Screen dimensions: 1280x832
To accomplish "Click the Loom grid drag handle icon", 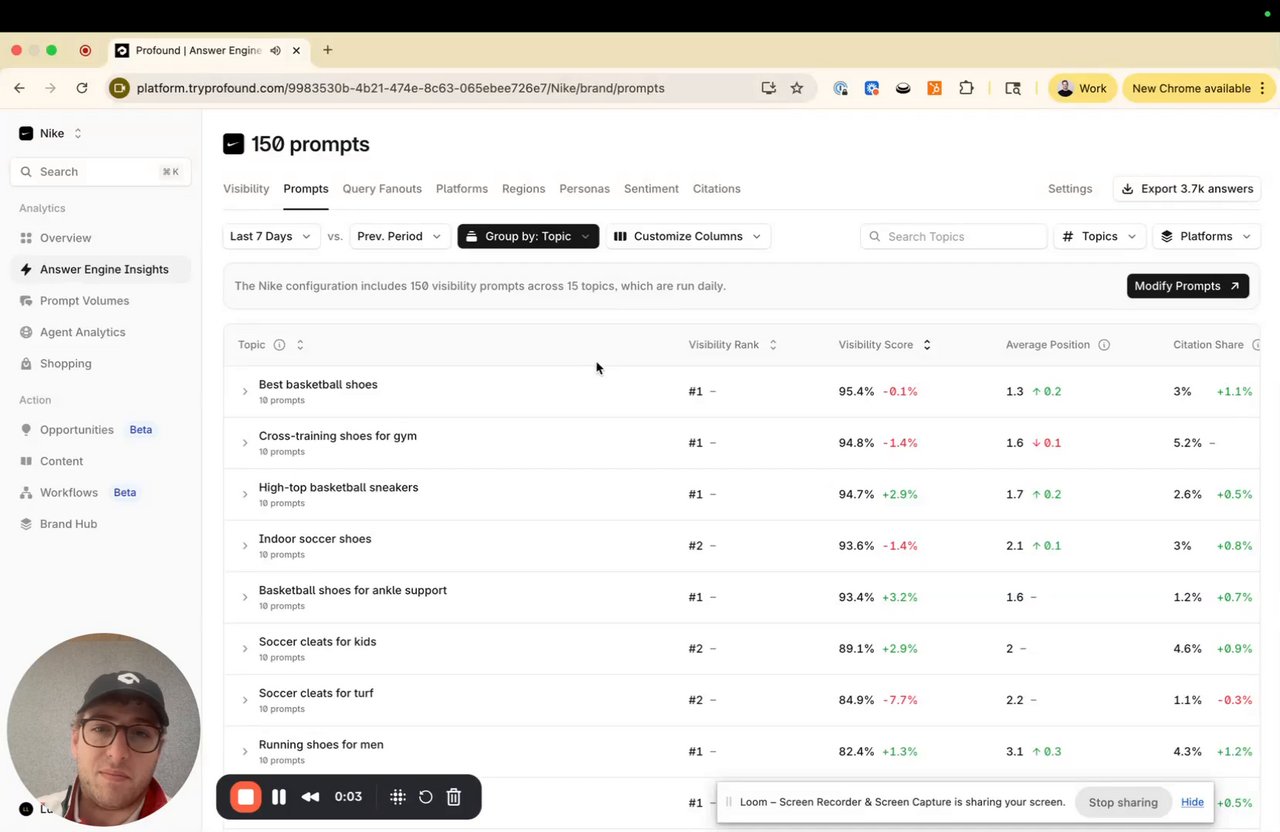I will (397, 797).
